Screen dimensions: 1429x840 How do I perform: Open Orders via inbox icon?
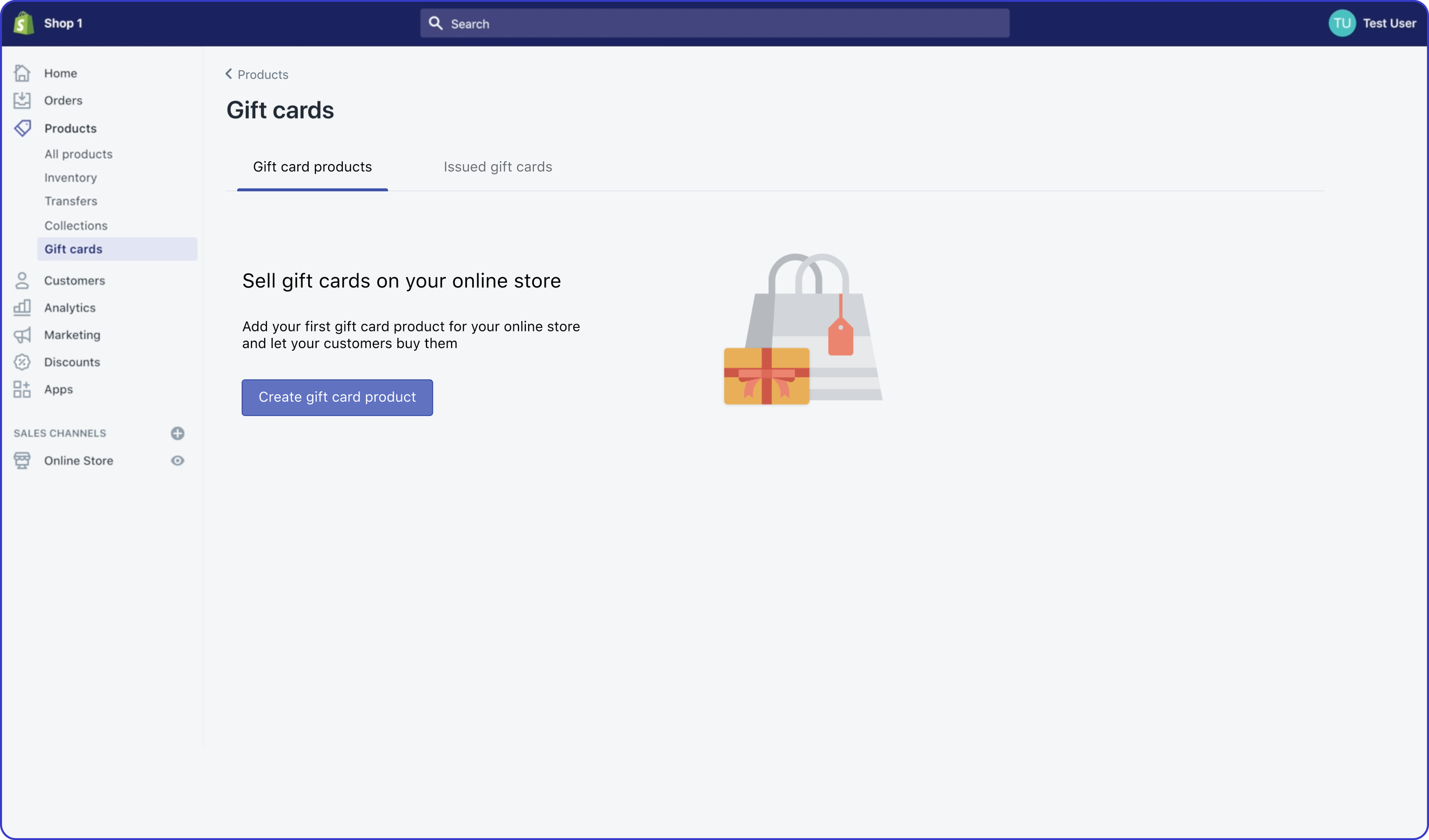click(x=22, y=101)
